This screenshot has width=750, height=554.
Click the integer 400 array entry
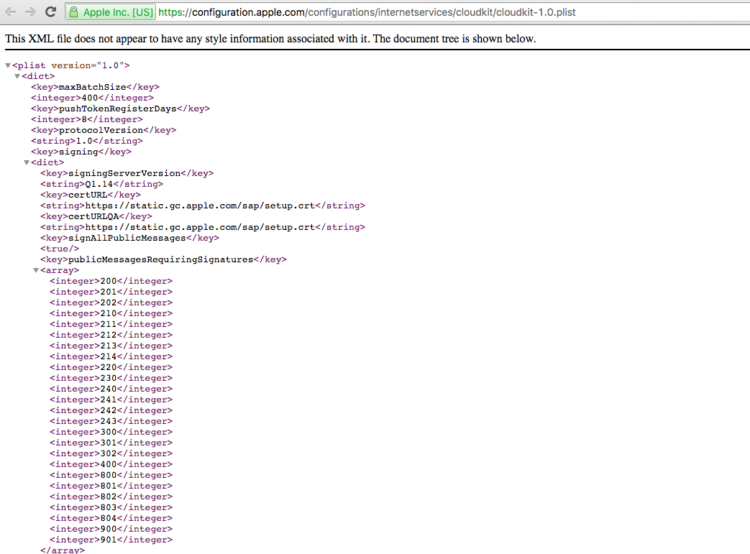pyautogui.click(x=111, y=464)
